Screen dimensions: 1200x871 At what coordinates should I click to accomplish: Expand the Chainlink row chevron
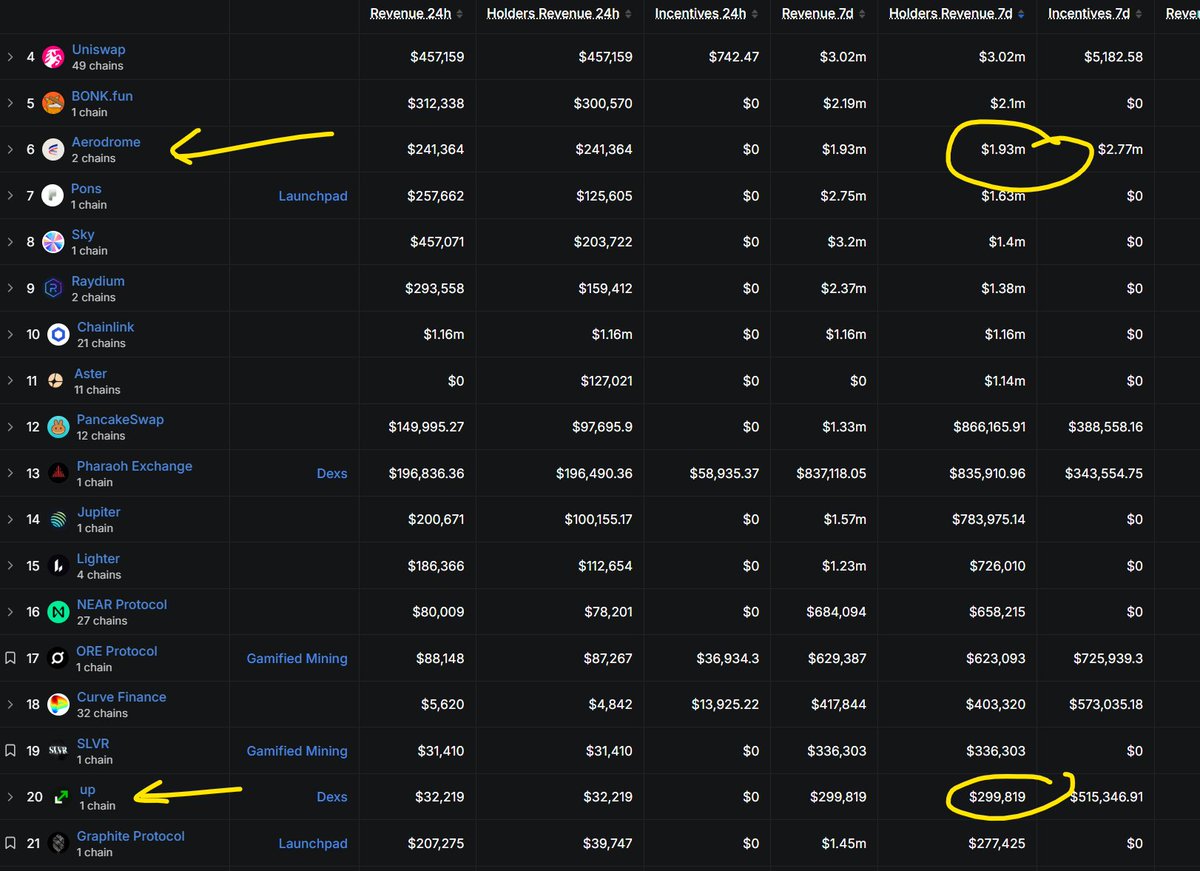(x=10, y=335)
